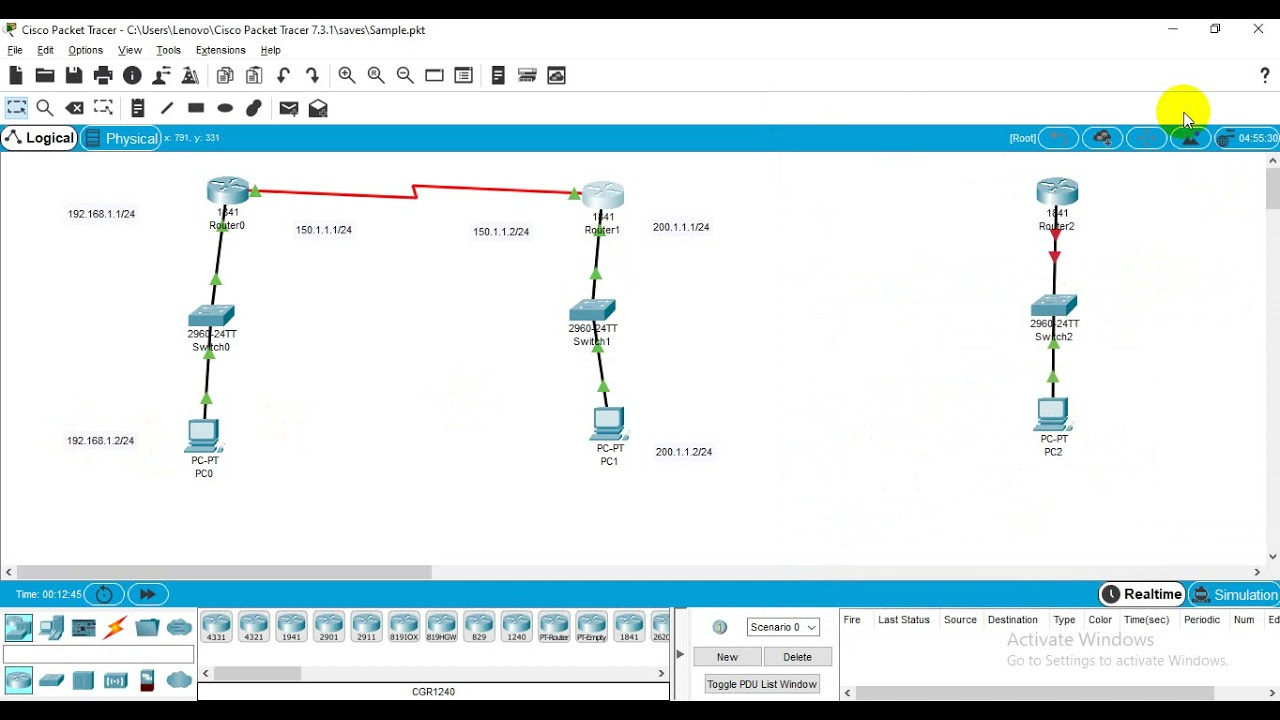This screenshot has height=720, width=1280.
Task: Pick the 4331 router from device list
Action: tap(217, 627)
